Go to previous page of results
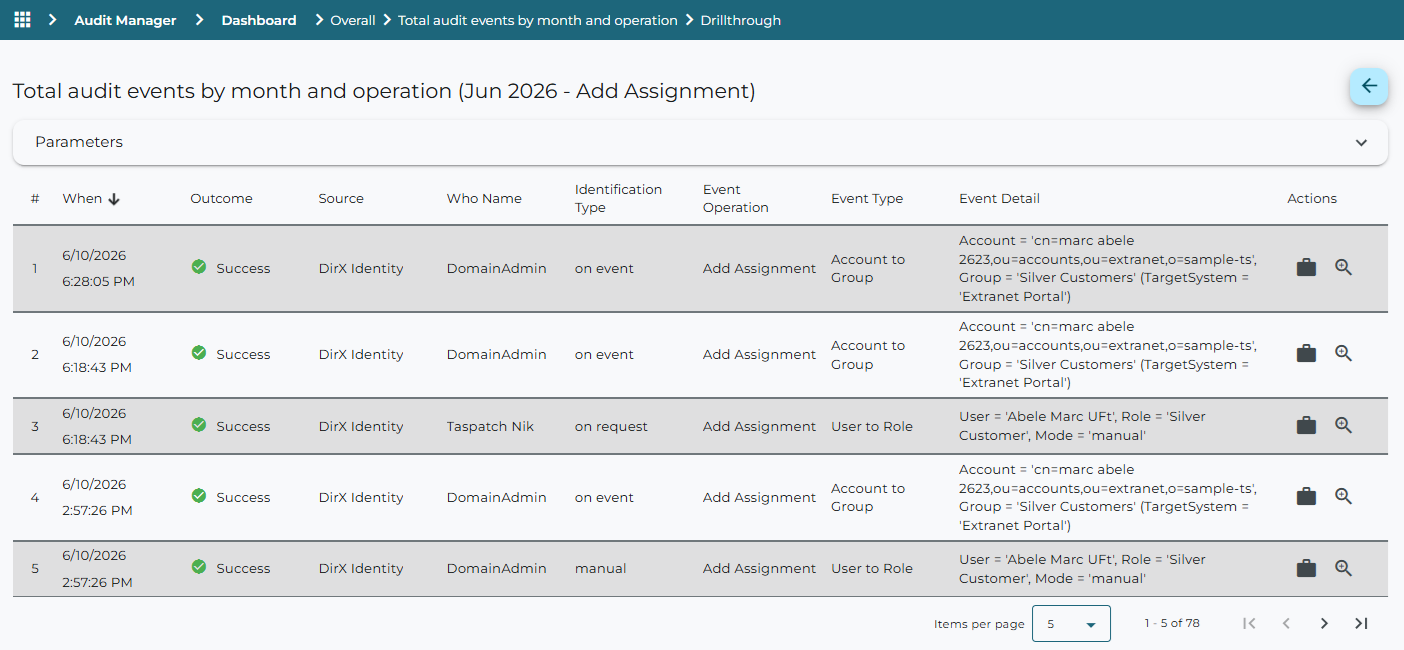 [x=1286, y=623]
